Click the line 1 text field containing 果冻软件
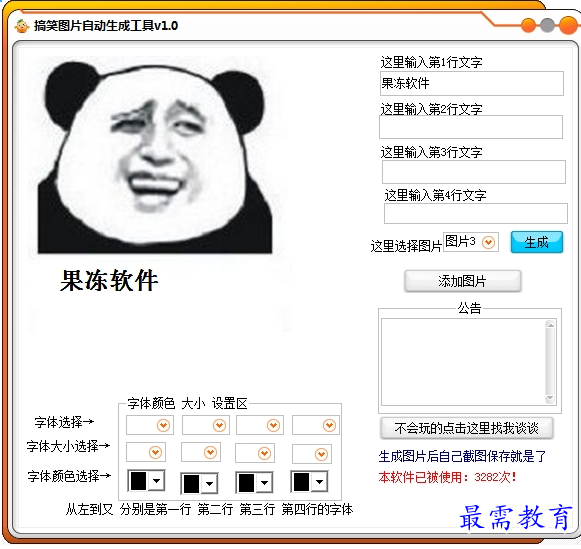The width and height of the screenshot is (581, 549). [472, 84]
